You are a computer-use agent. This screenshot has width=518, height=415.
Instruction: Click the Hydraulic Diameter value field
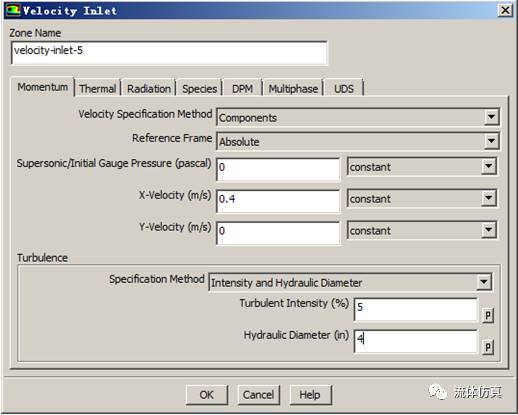[416, 341]
